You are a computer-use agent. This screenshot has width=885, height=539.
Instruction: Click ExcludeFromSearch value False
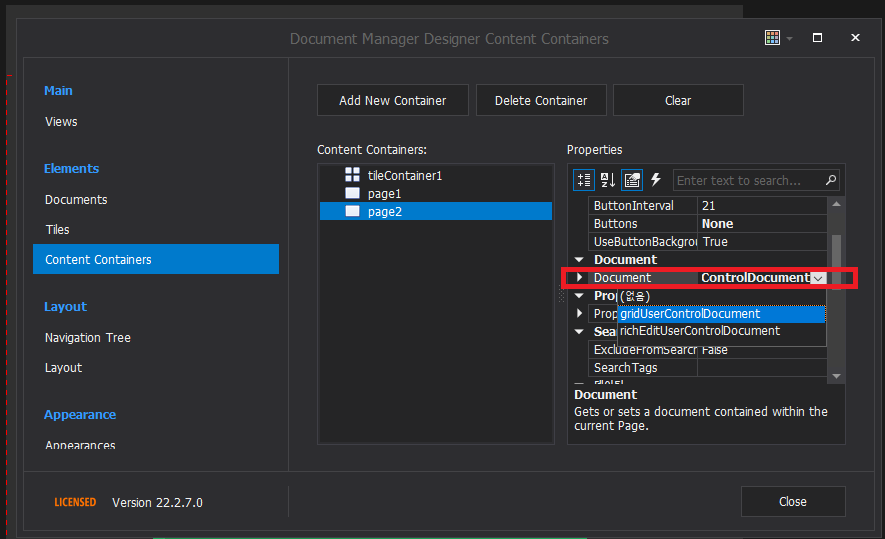click(x=763, y=350)
